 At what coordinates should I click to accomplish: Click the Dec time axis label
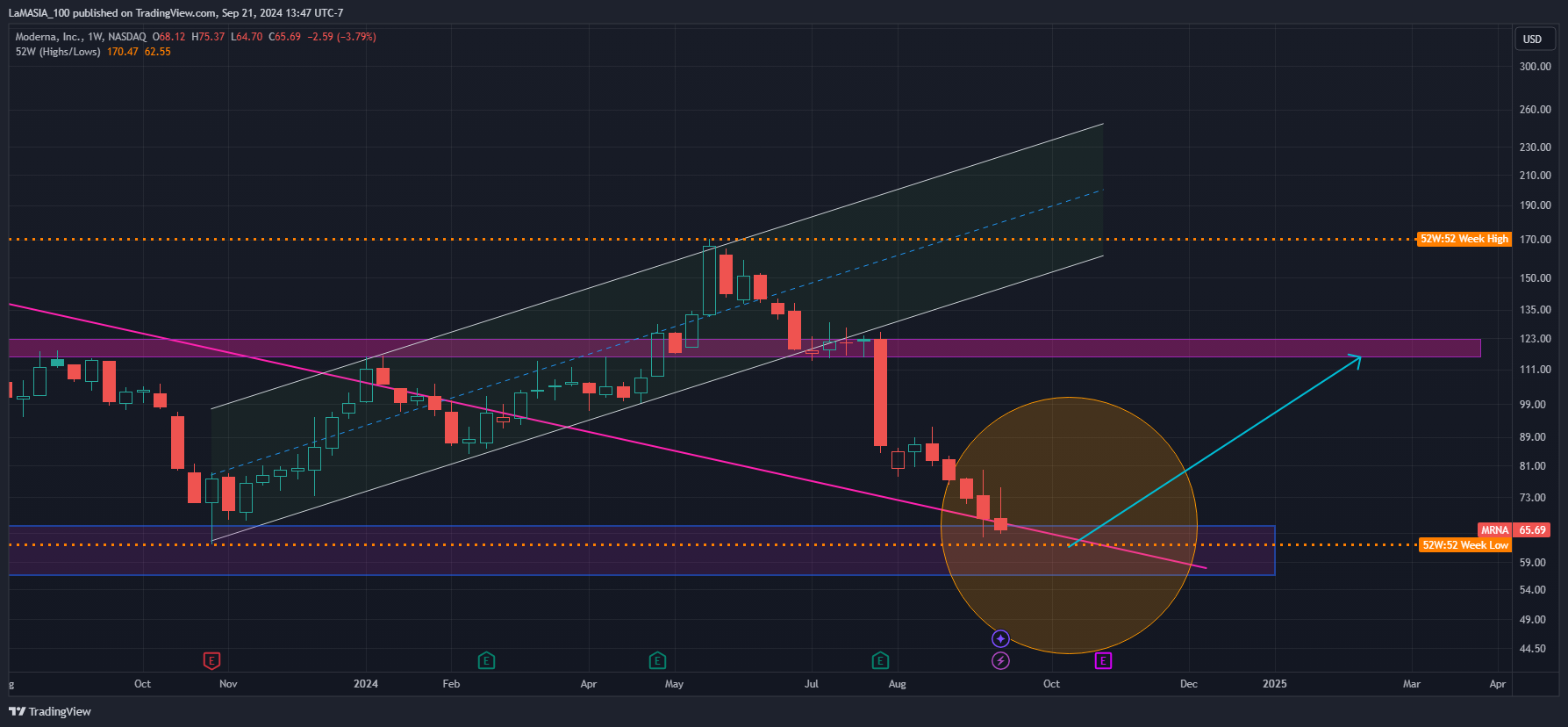pos(1188,684)
